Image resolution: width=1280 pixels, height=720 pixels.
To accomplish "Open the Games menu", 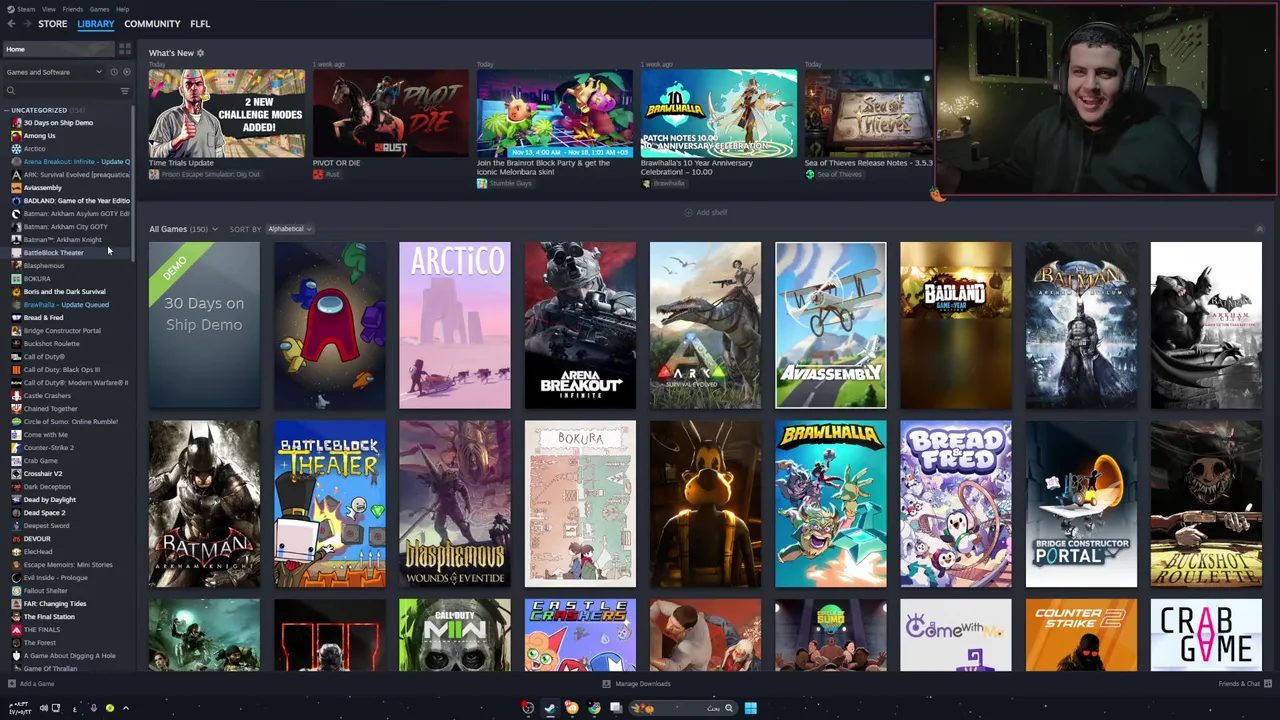I will (99, 9).
